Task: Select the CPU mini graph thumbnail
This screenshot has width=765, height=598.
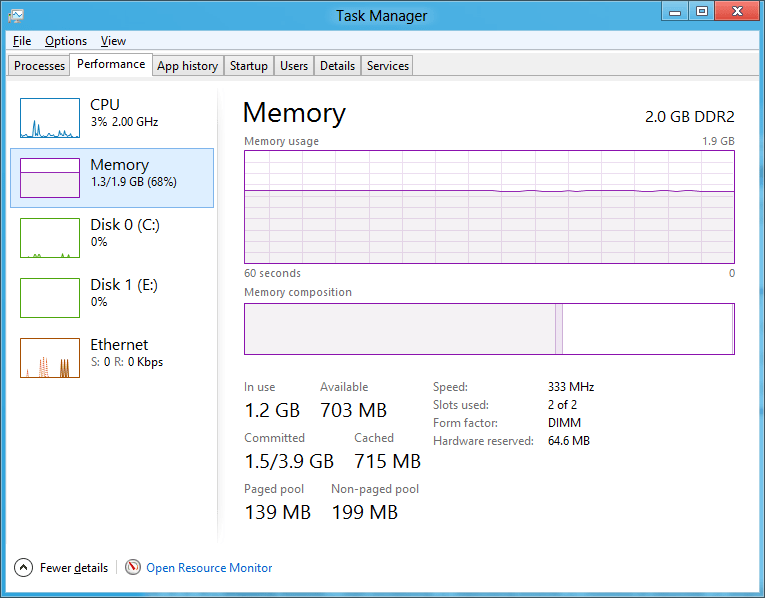Action: click(x=50, y=118)
